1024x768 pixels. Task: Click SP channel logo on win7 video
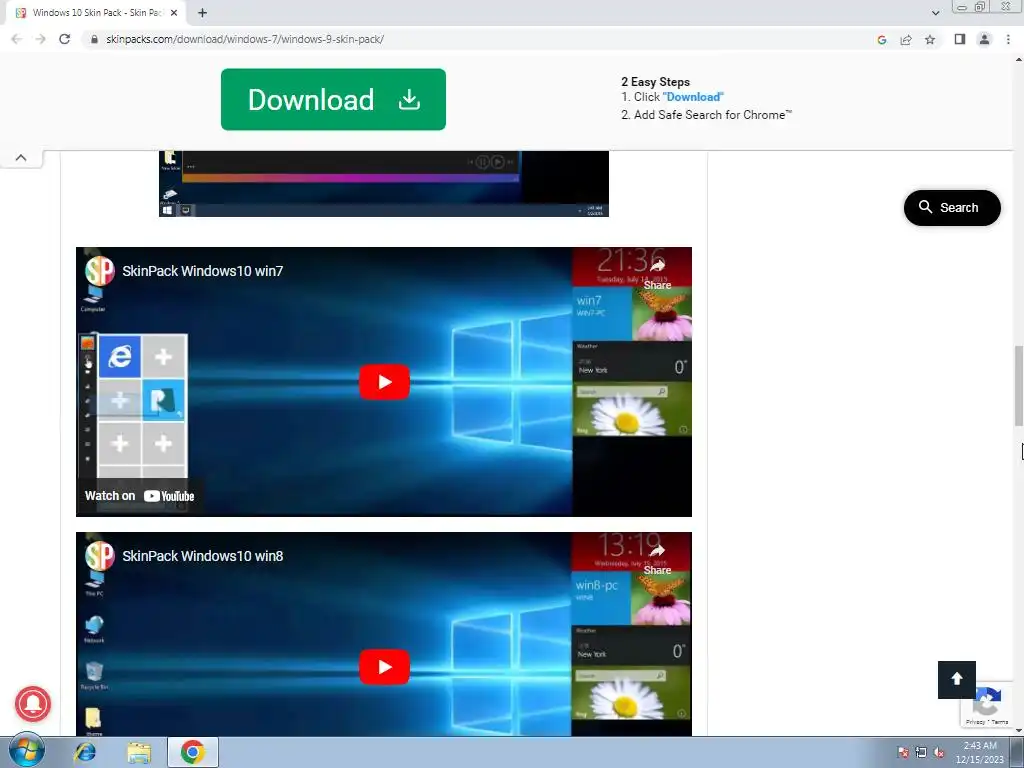100,270
